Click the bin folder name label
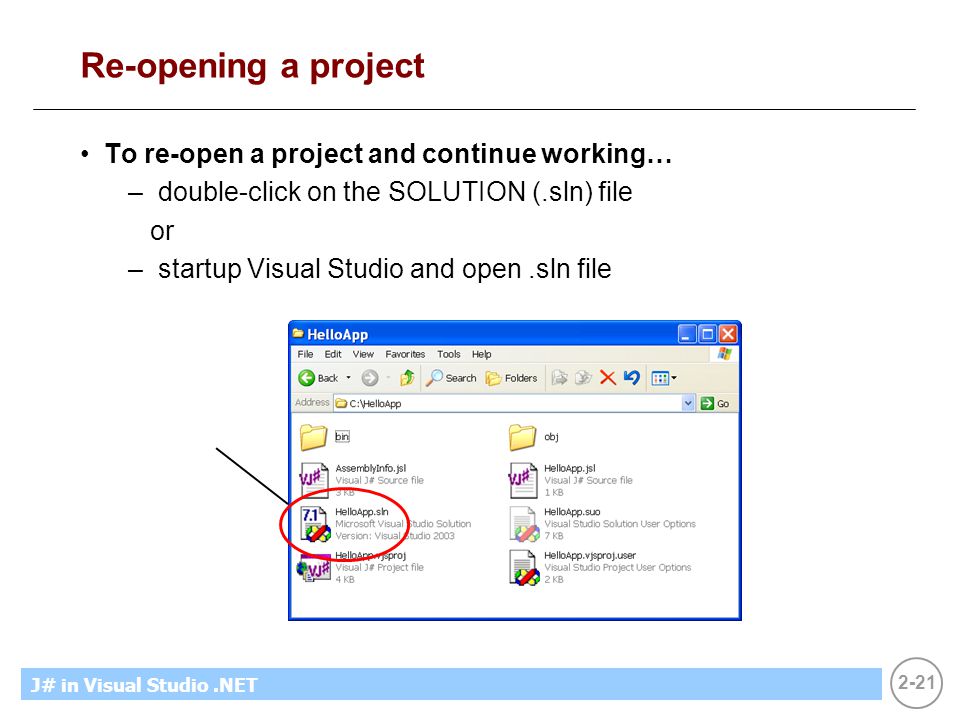This screenshot has width=960, height=720. (x=342, y=437)
